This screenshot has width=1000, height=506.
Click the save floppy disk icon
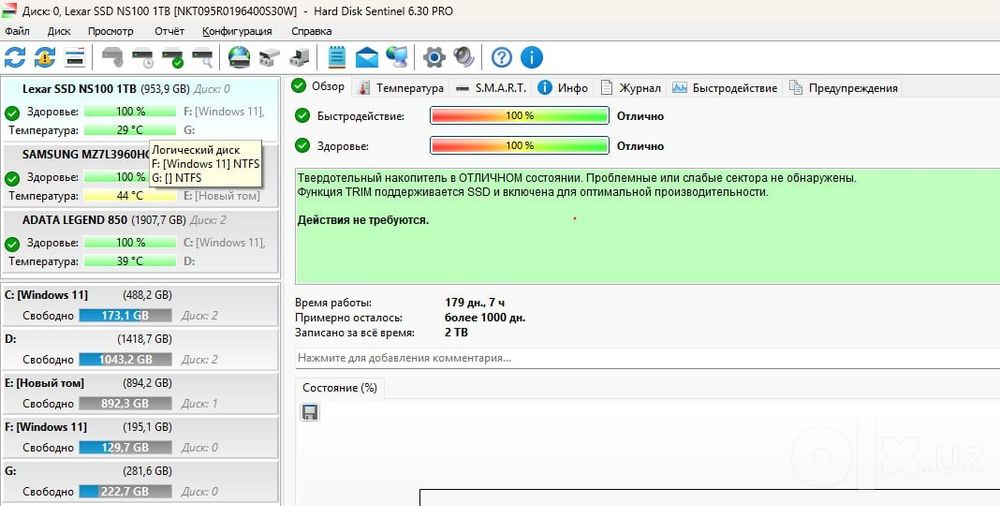(x=310, y=412)
